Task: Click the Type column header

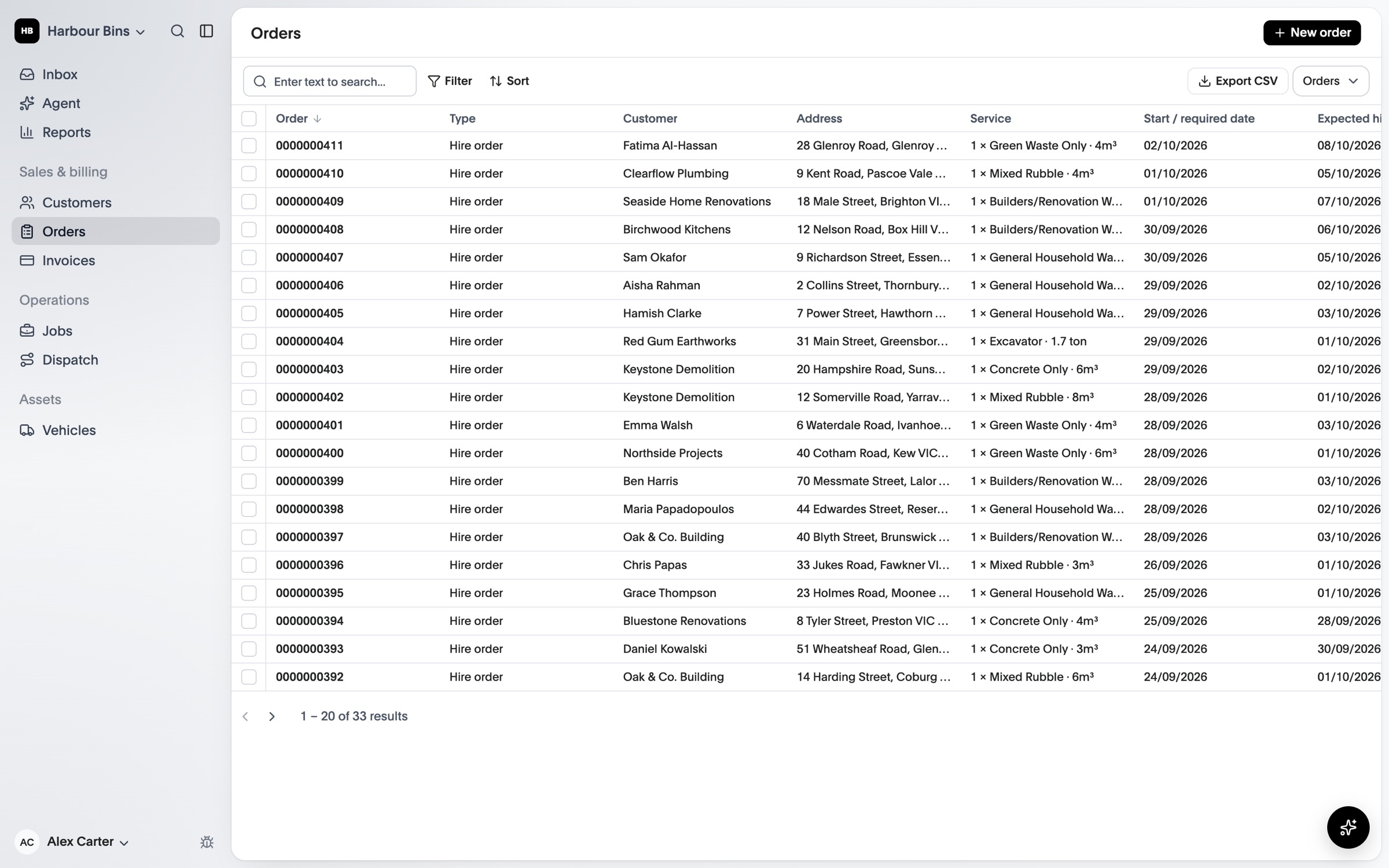Action: point(462,119)
